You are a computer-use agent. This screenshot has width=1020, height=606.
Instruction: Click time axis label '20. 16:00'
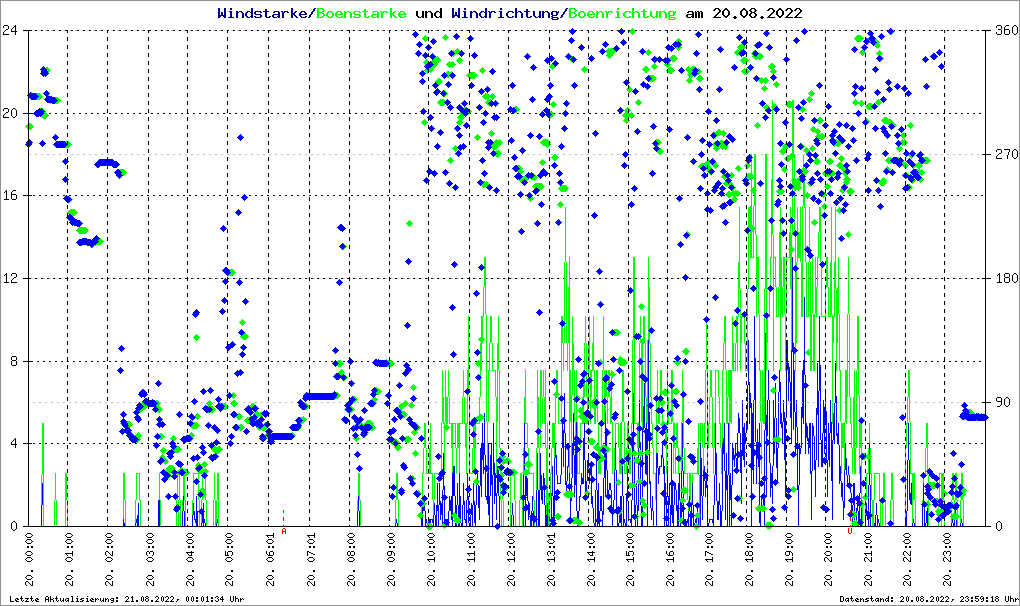pyautogui.click(x=670, y=559)
